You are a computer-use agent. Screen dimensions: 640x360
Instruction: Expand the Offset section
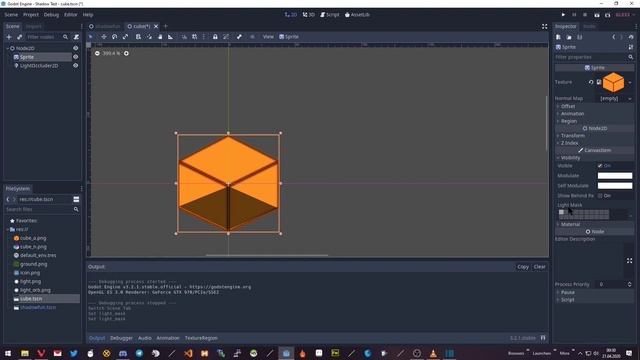pos(568,106)
